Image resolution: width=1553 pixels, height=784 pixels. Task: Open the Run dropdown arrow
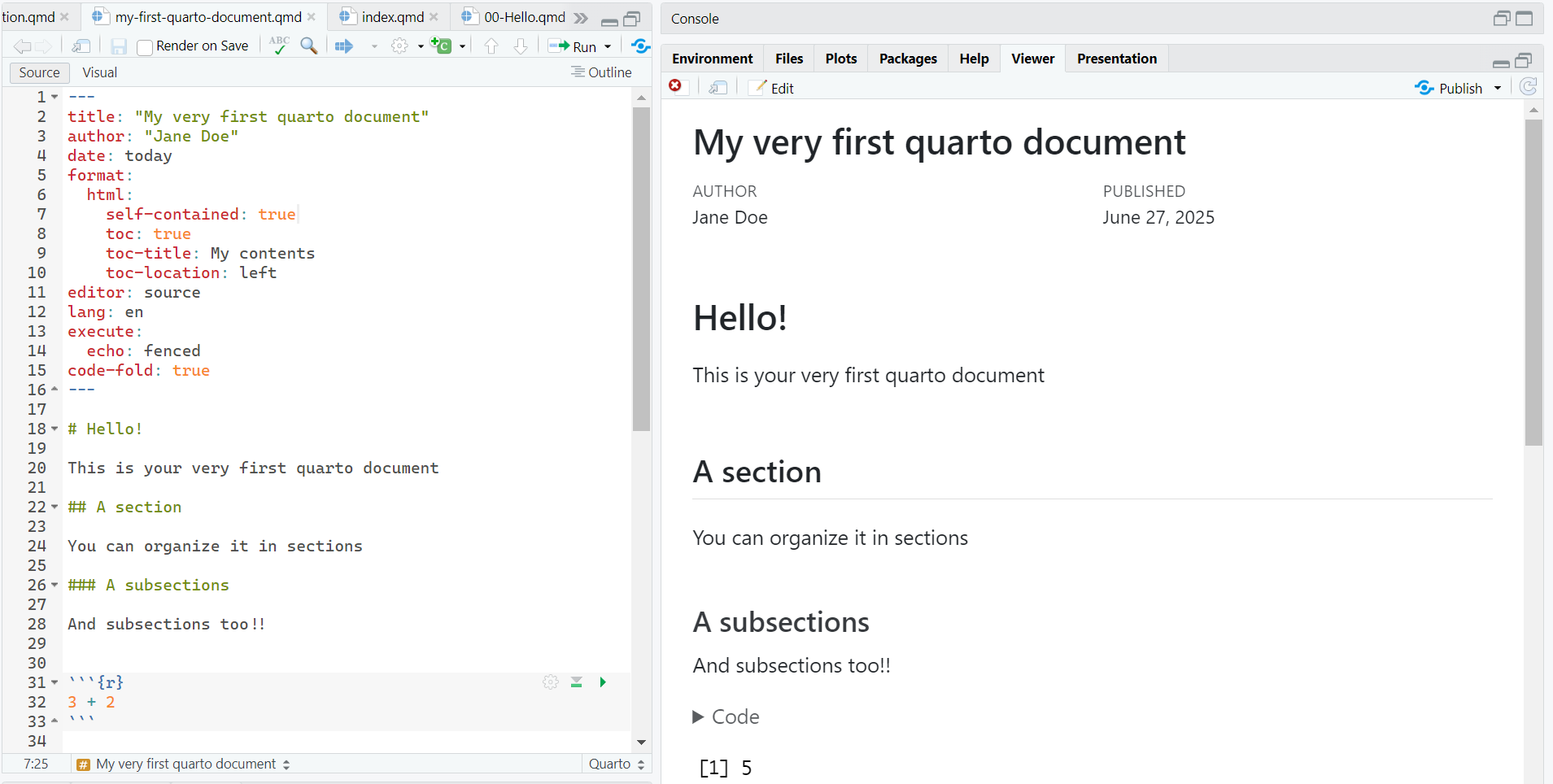[608, 46]
